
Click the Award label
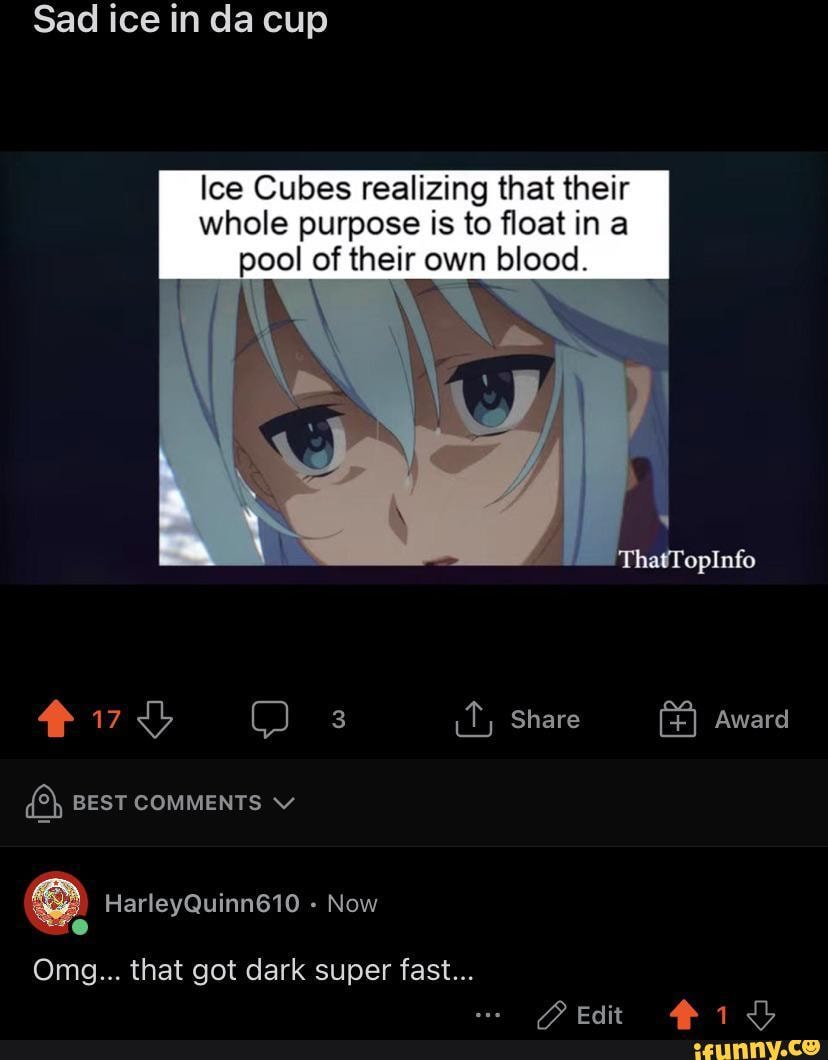tap(752, 719)
